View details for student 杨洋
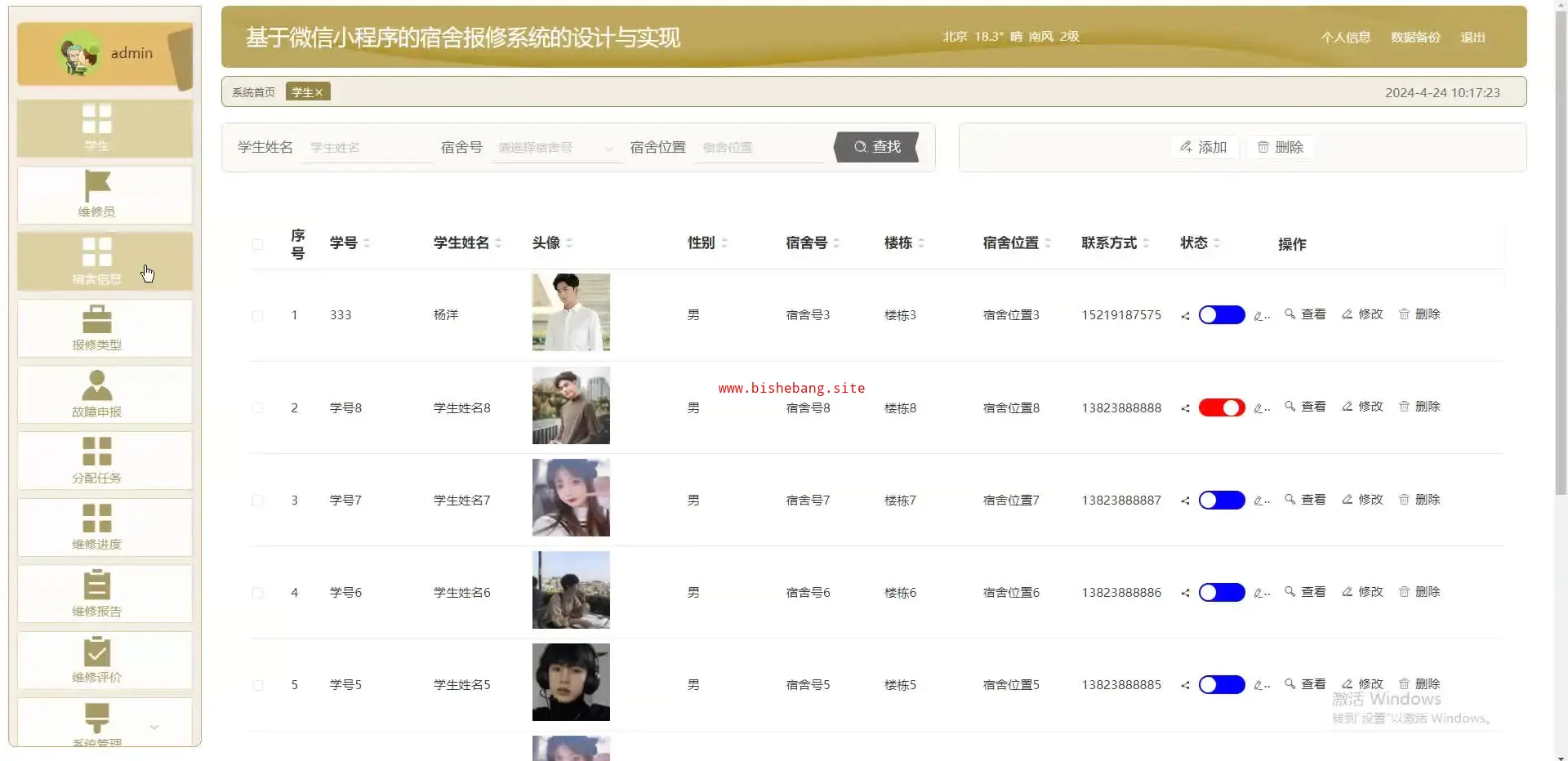Screen dimensions: 1568x761 (x=1305, y=314)
